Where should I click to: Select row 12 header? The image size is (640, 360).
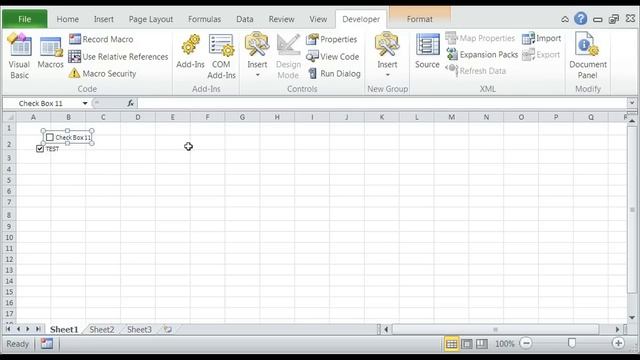point(9,259)
